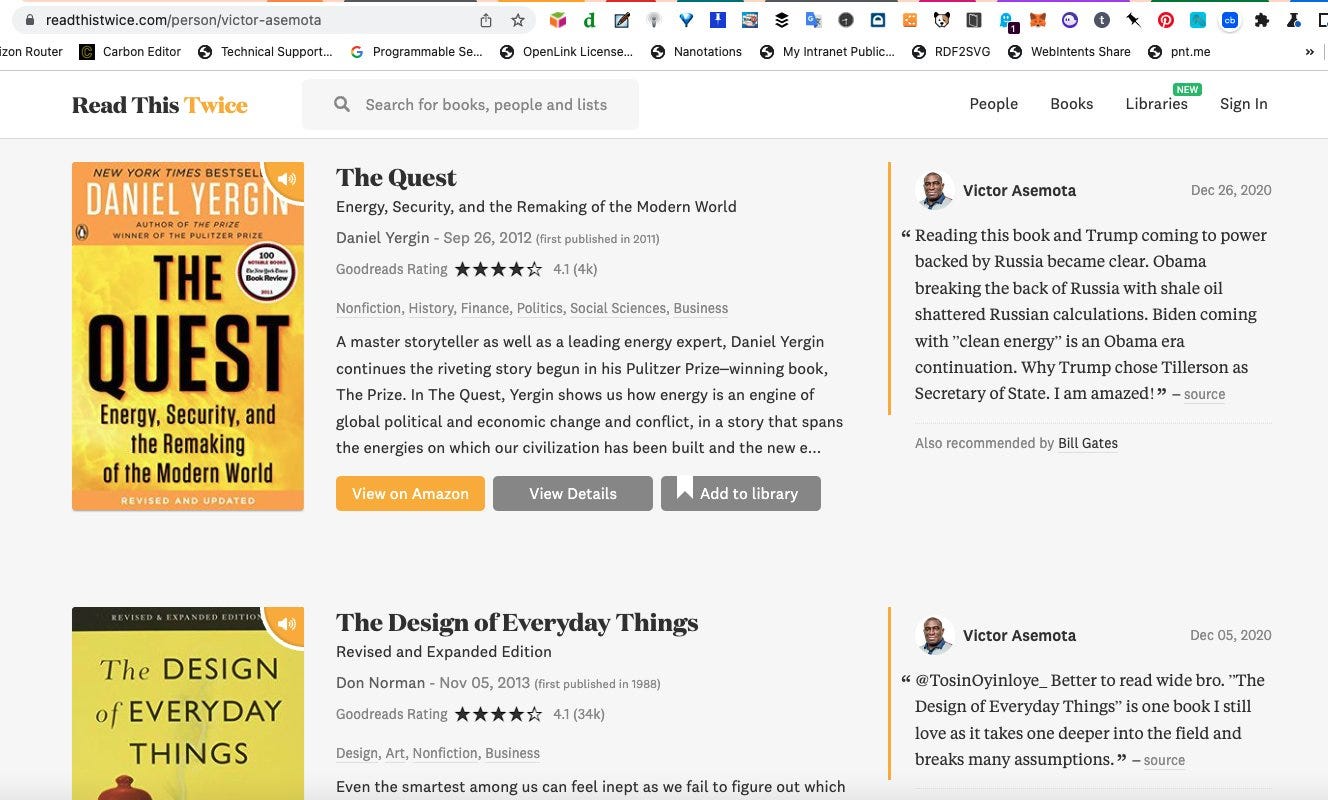The width and height of the screenshot is (1328, 800).
Task: Click the letter t circle extension icon
Action: coord(1102,20)
